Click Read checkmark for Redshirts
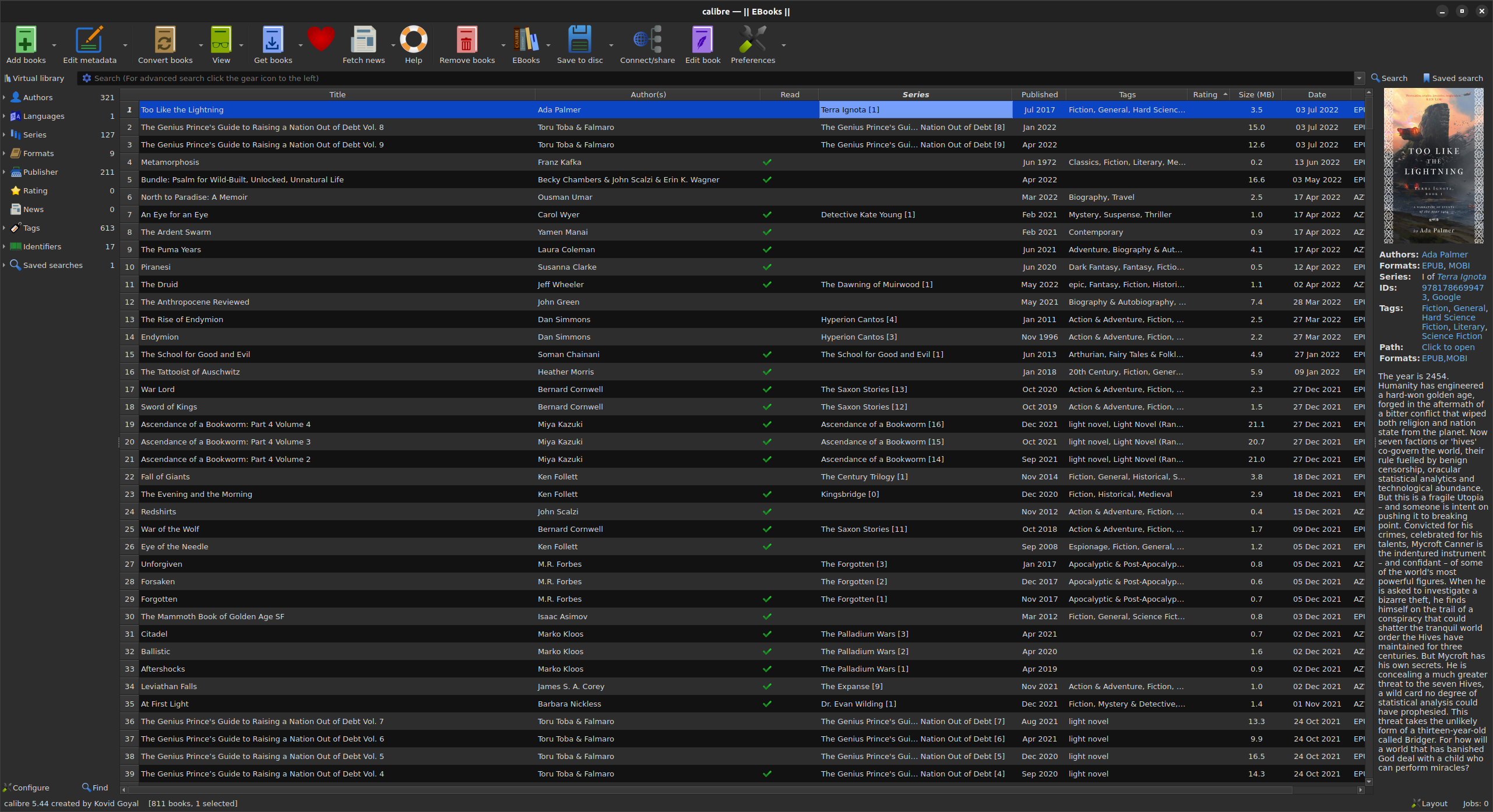1493x812 pixels. [x=767, y=511]
